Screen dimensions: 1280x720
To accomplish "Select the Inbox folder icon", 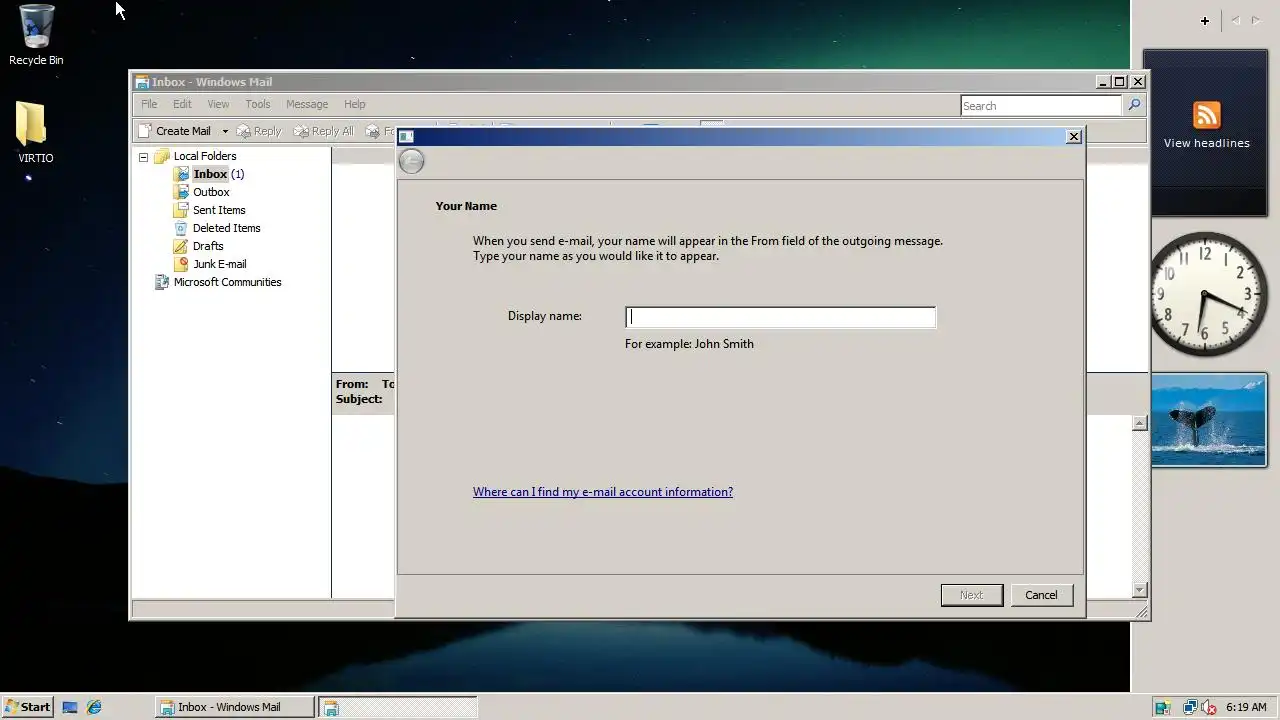I will [x=181, y=174].
